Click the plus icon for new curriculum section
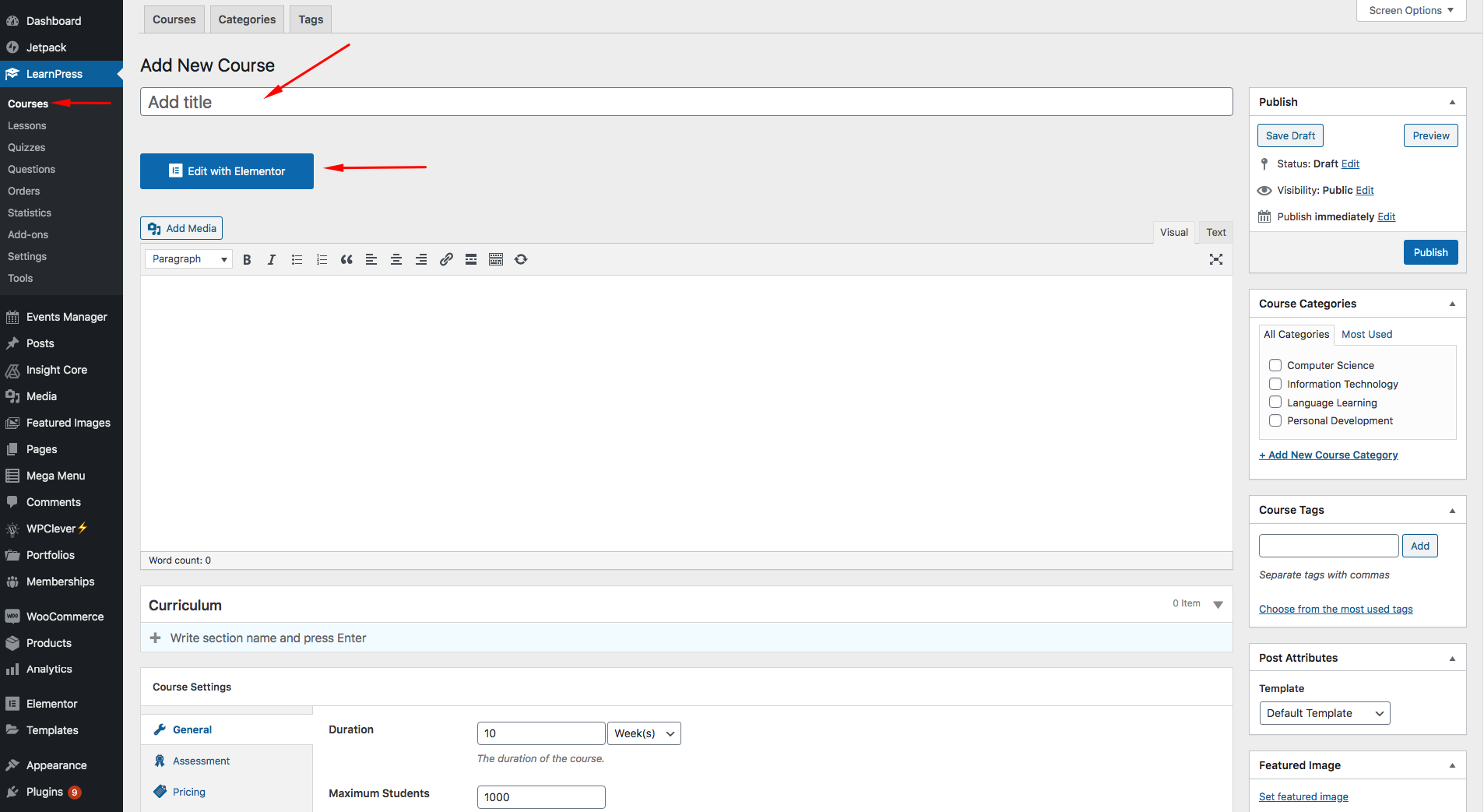 tap(156, 638)
